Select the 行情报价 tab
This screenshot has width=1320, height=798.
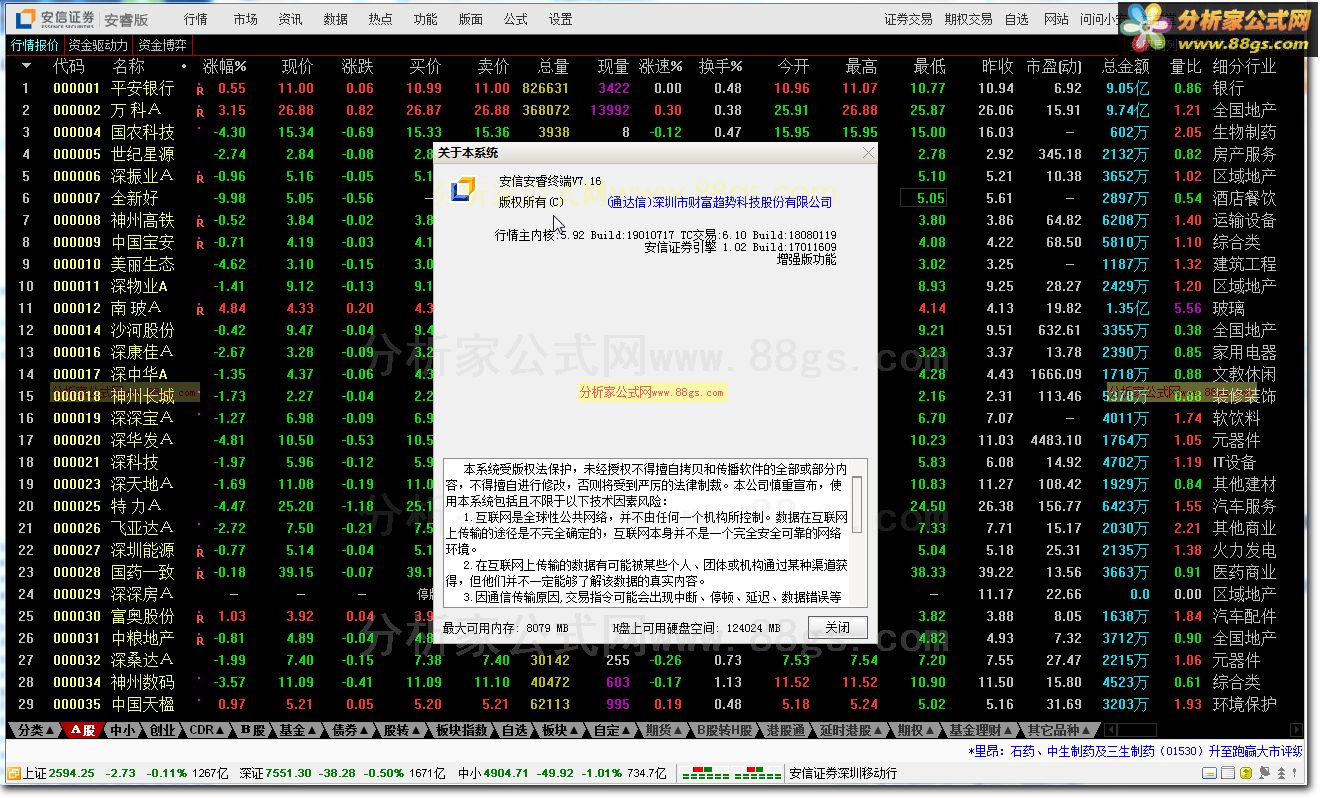click(x=35, y=45)
